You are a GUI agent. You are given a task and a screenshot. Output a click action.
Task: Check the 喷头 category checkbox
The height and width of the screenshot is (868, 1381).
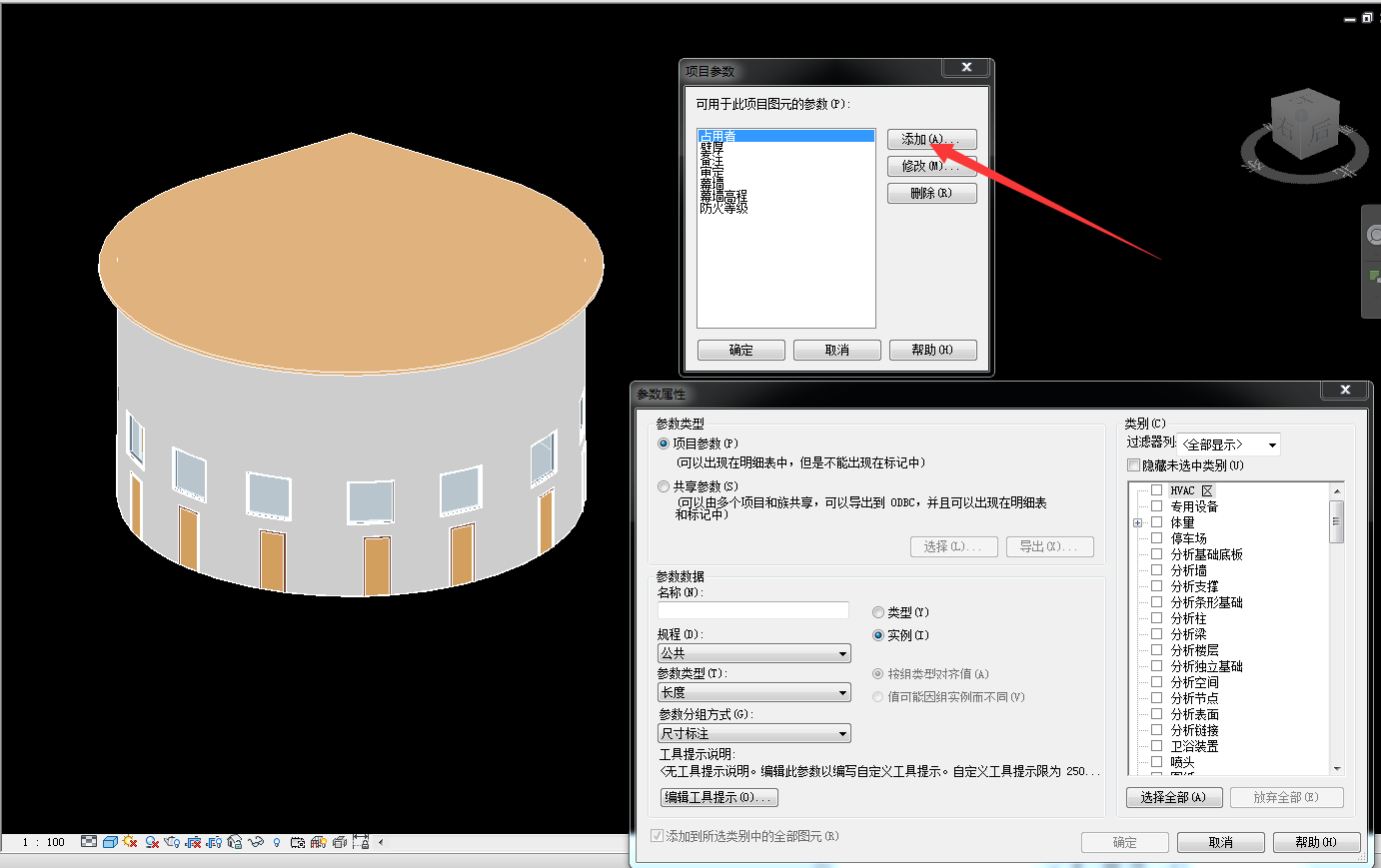tap(1156, 762)
